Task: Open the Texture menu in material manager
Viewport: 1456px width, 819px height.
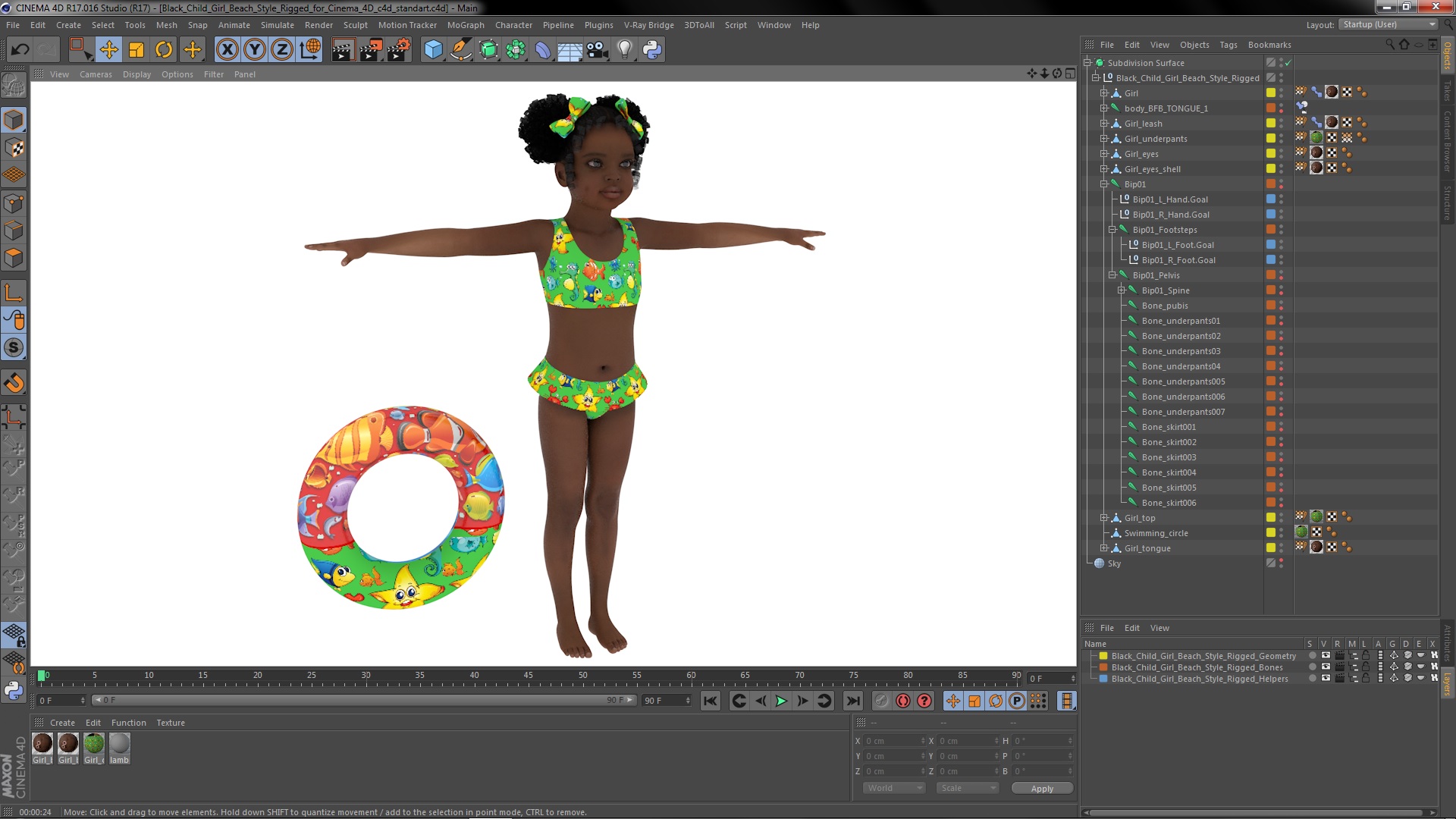Action: [x=171, y=723]
